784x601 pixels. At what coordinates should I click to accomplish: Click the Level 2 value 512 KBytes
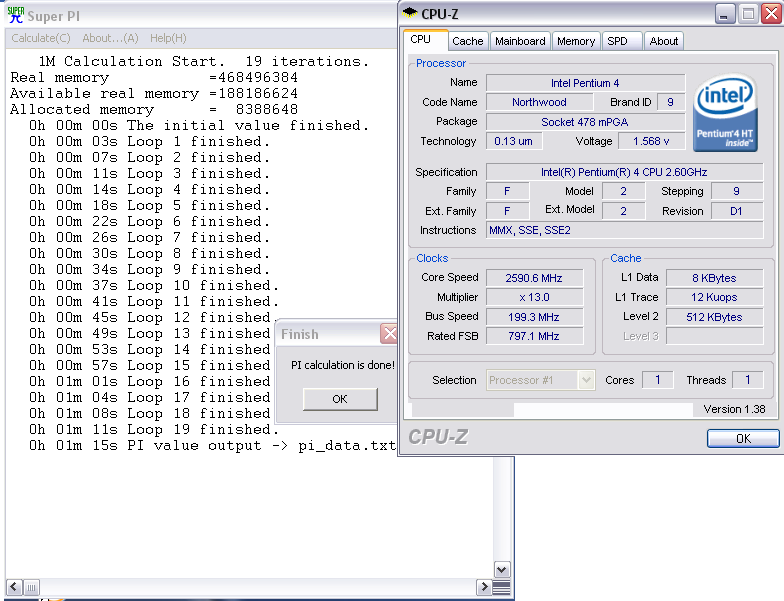click(x=714, y=317)
